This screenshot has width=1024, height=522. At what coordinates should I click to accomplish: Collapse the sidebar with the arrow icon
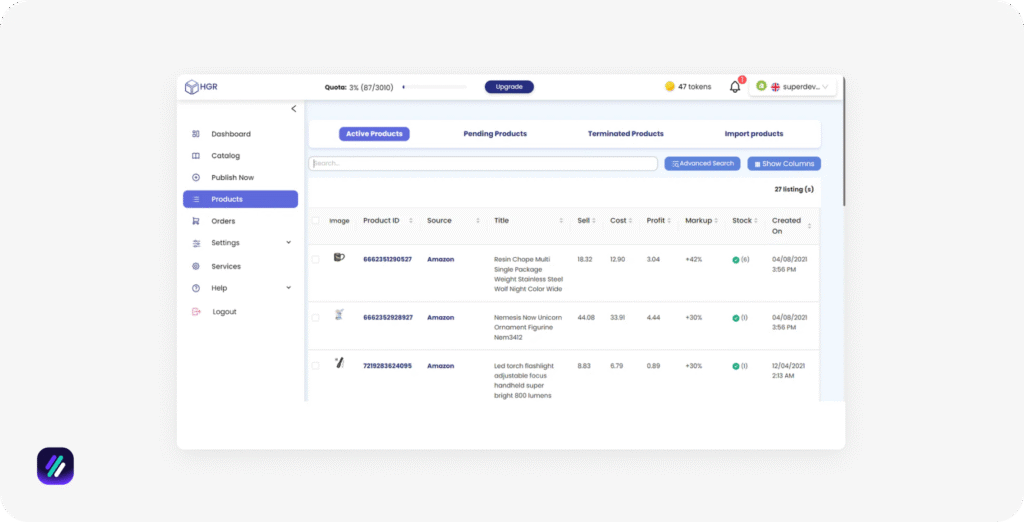pos(293,108)
